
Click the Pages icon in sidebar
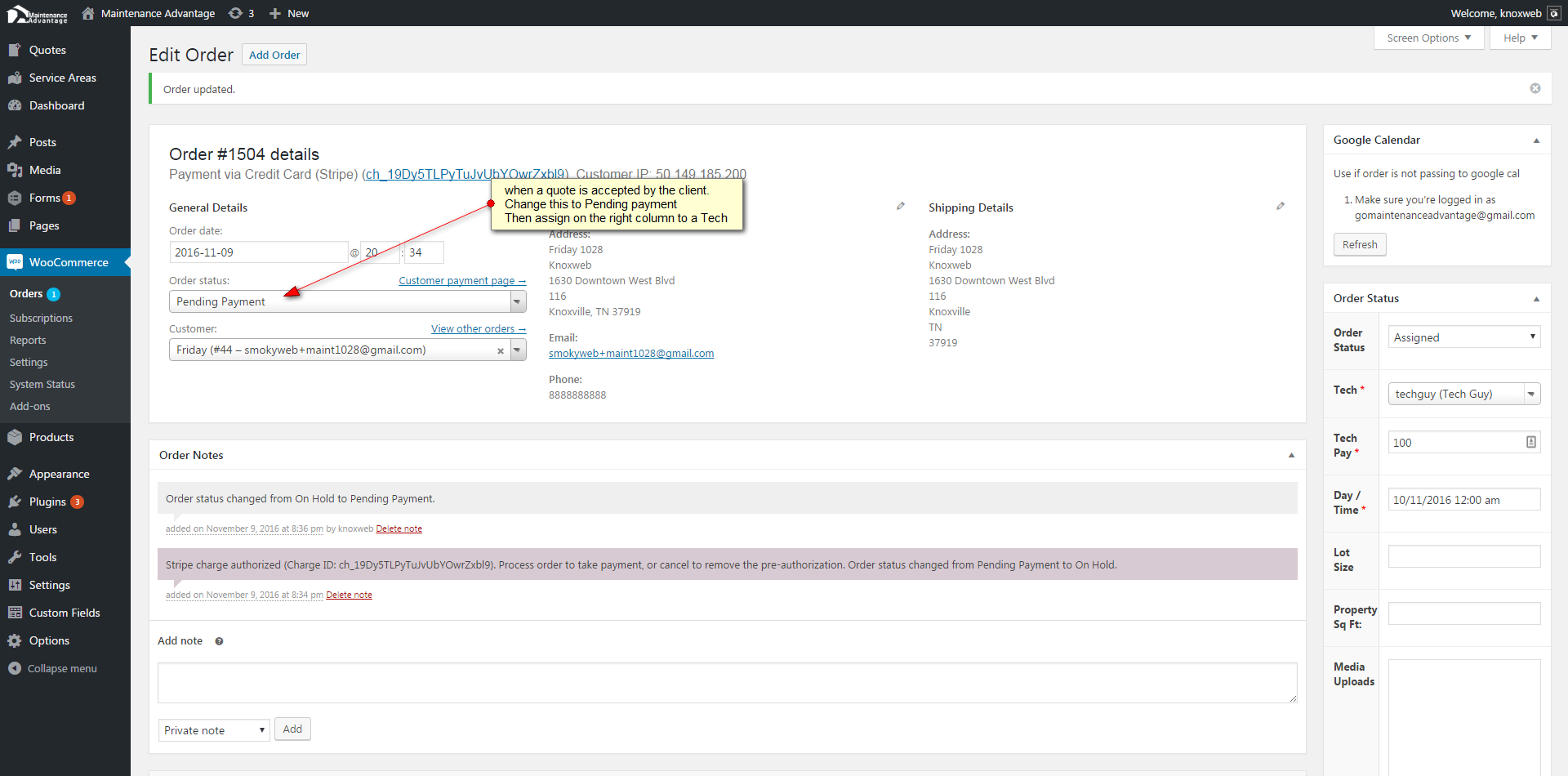[15, 225]
